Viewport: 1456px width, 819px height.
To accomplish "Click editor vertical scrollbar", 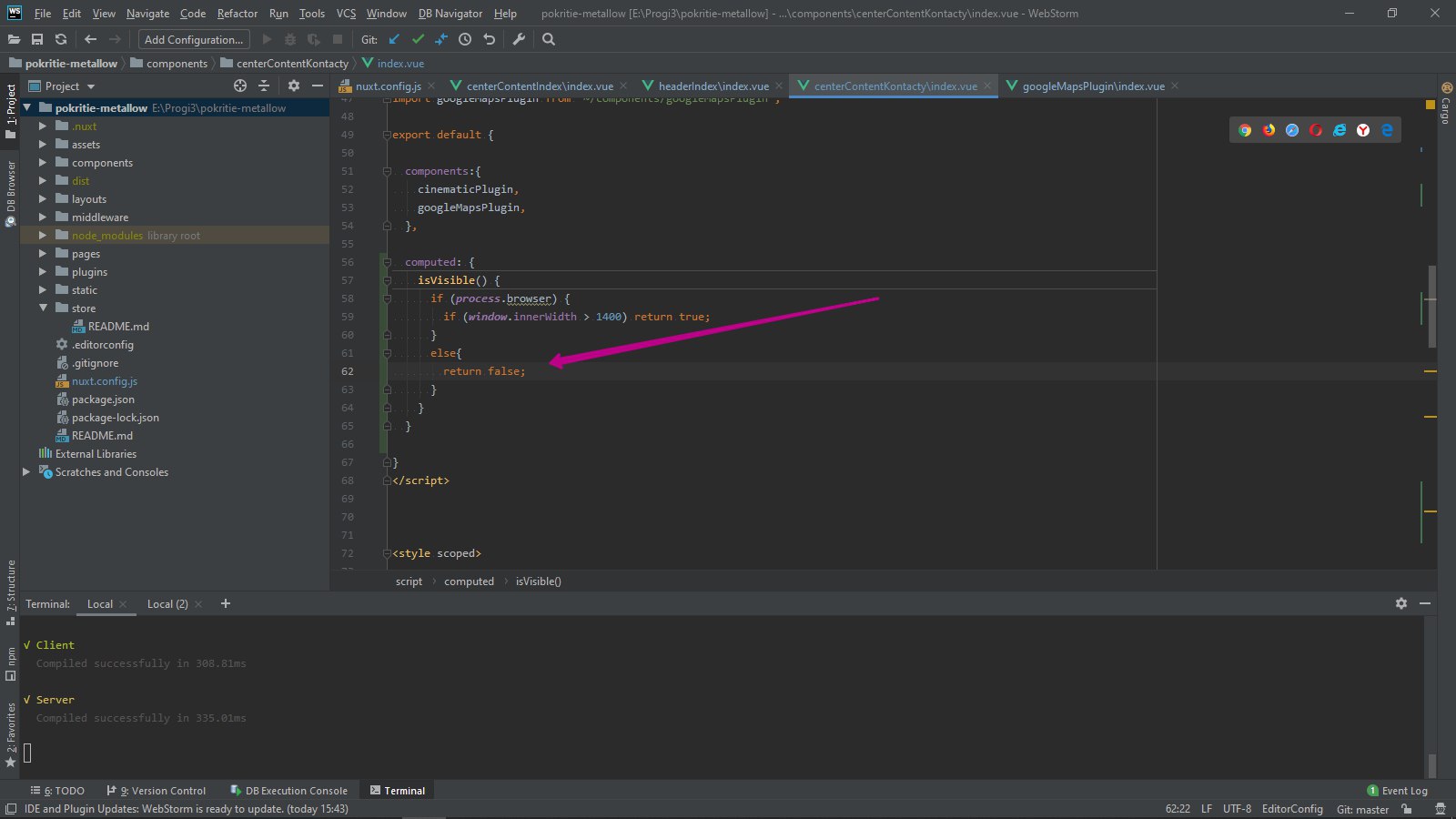I will point(1432,306).
